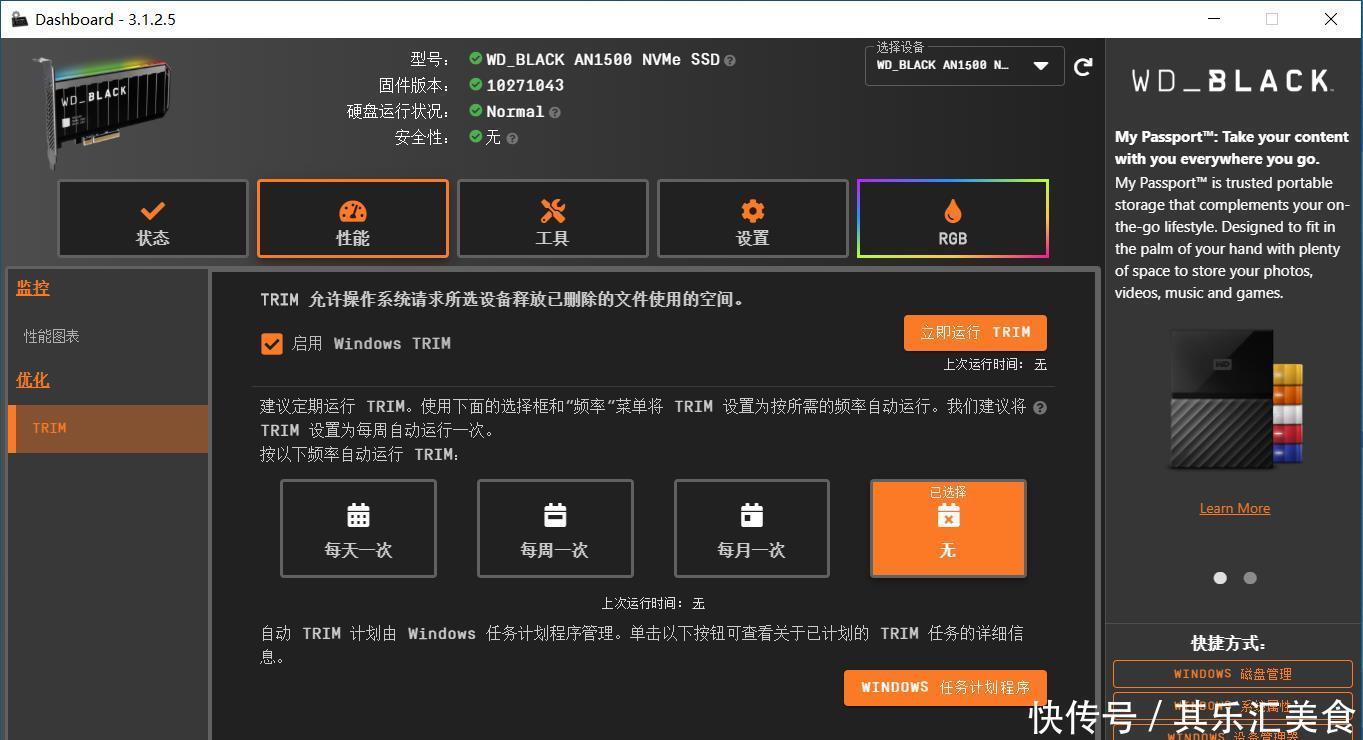This screenshot has width=1363, height=740.
Task: Open WINDOWS 磁盘管理 shortcut
Action: coord(1233,674)
